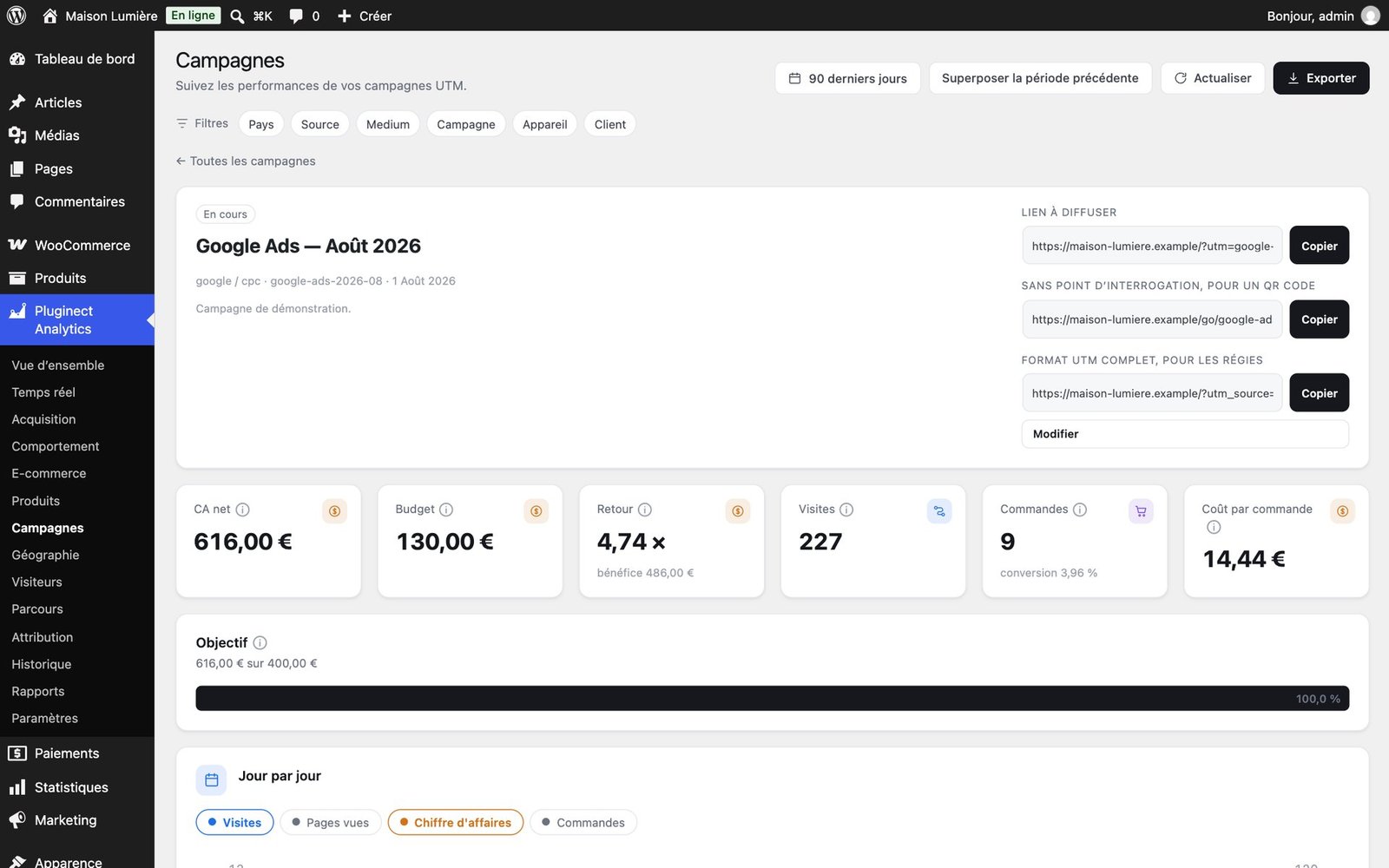Click the info icon next to Objectif
1389x868 pixels.
[260, 642]
